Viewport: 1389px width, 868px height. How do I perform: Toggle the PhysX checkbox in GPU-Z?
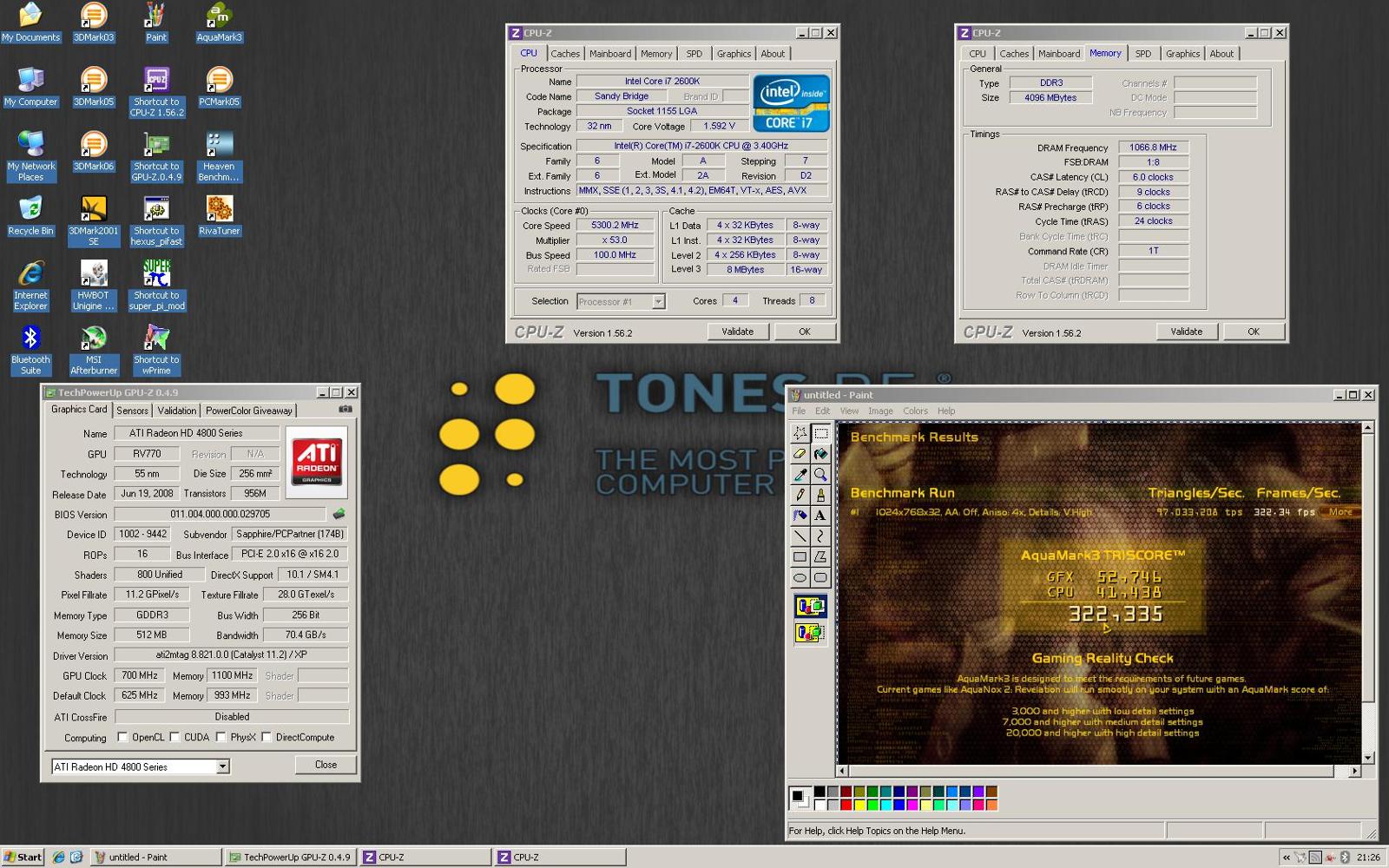(x=221, y=737)
